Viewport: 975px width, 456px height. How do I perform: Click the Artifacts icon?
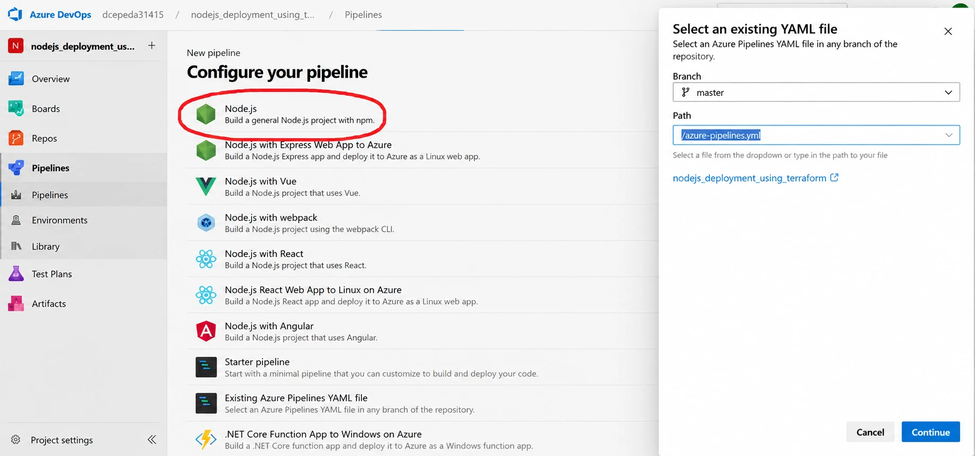[16, 304]
